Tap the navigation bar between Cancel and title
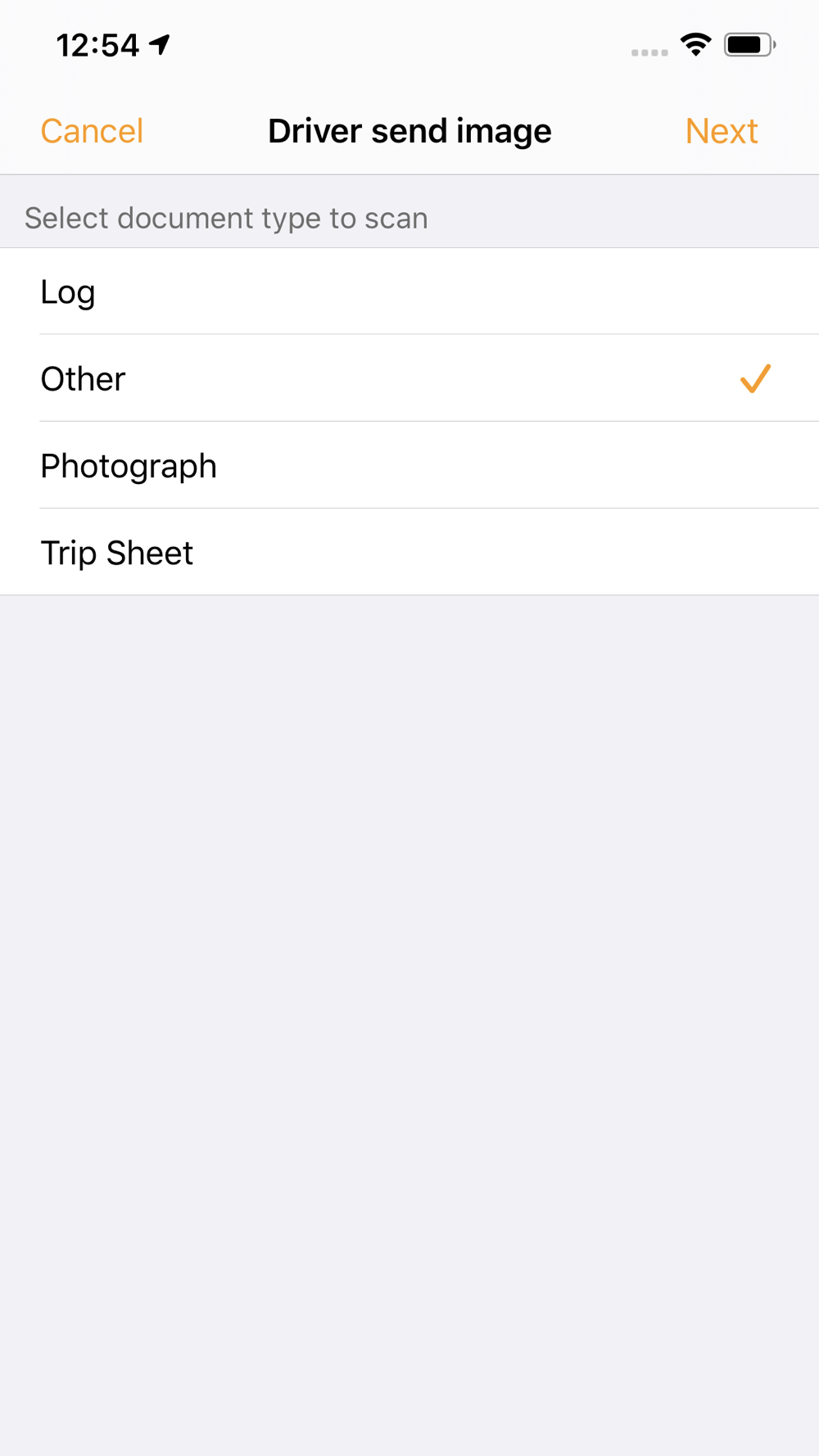Screen dimensions: 819x1456 pos(206,131)
